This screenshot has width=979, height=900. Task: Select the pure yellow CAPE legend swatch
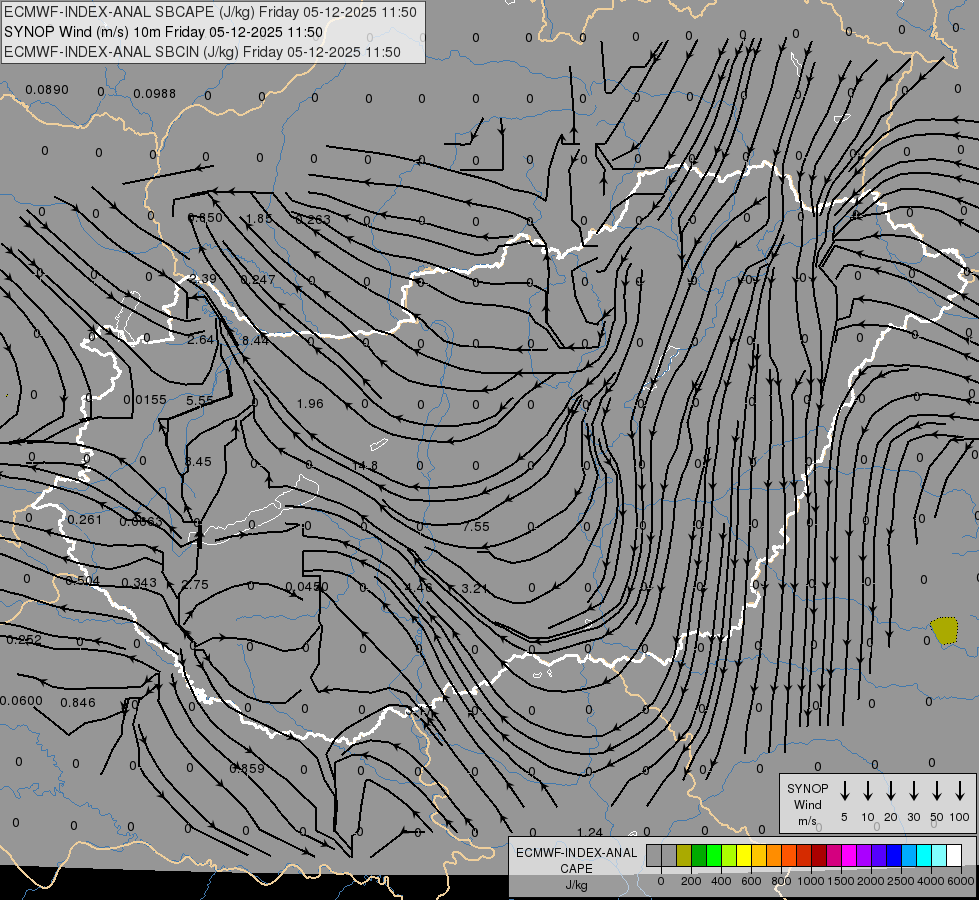(x=744, y=856)
